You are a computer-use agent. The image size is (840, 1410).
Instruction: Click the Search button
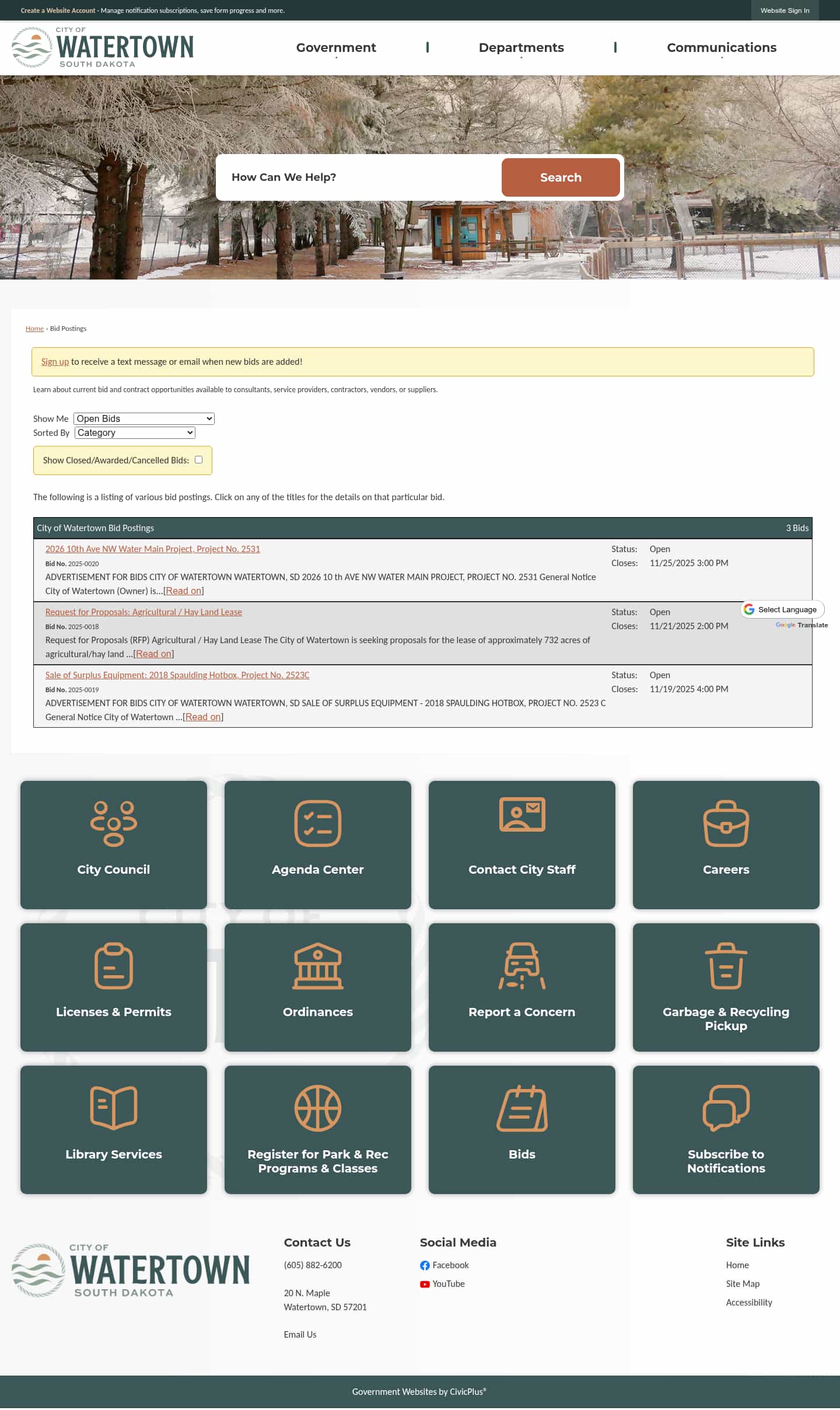[561, 177]
